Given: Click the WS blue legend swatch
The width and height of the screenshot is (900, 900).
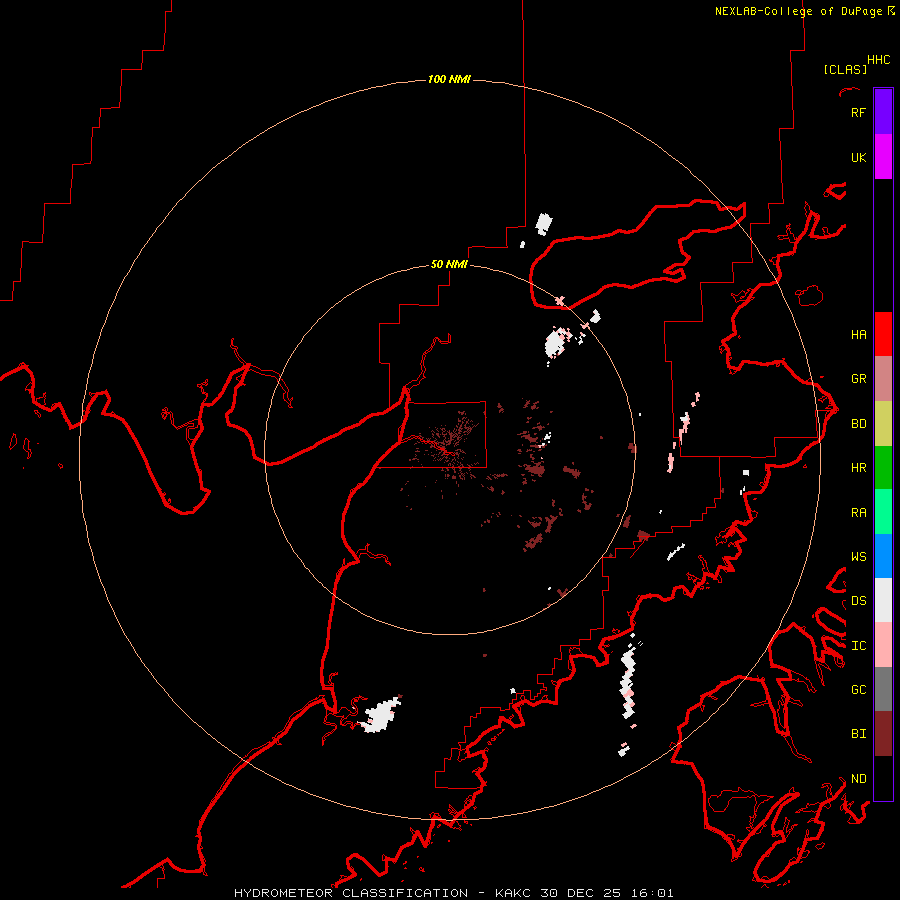Looking at the screenshot, I should (883, 556).
